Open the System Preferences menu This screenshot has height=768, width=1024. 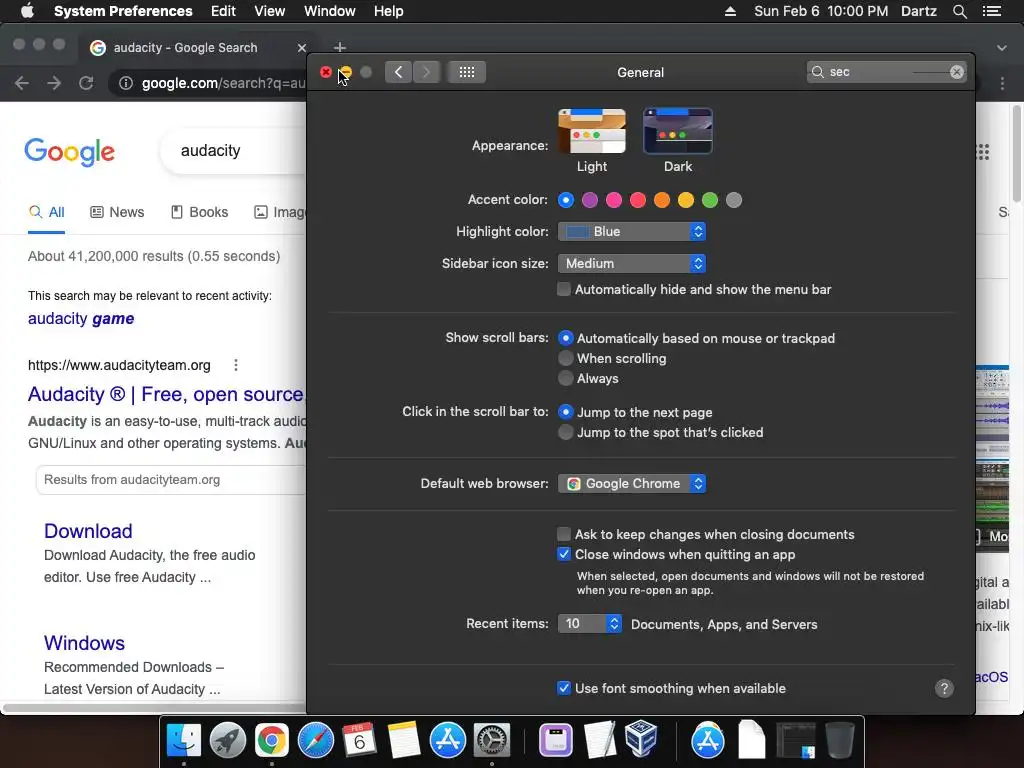[x=123, y=11]
